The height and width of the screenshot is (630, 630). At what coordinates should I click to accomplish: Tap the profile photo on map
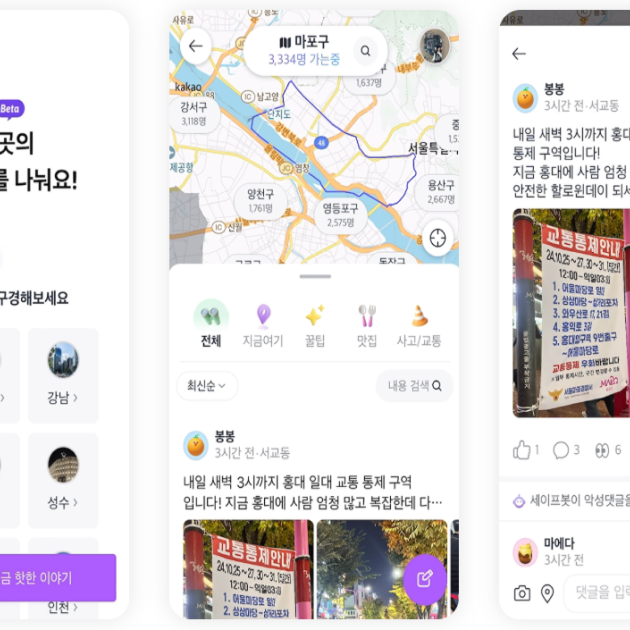[434, 45]
